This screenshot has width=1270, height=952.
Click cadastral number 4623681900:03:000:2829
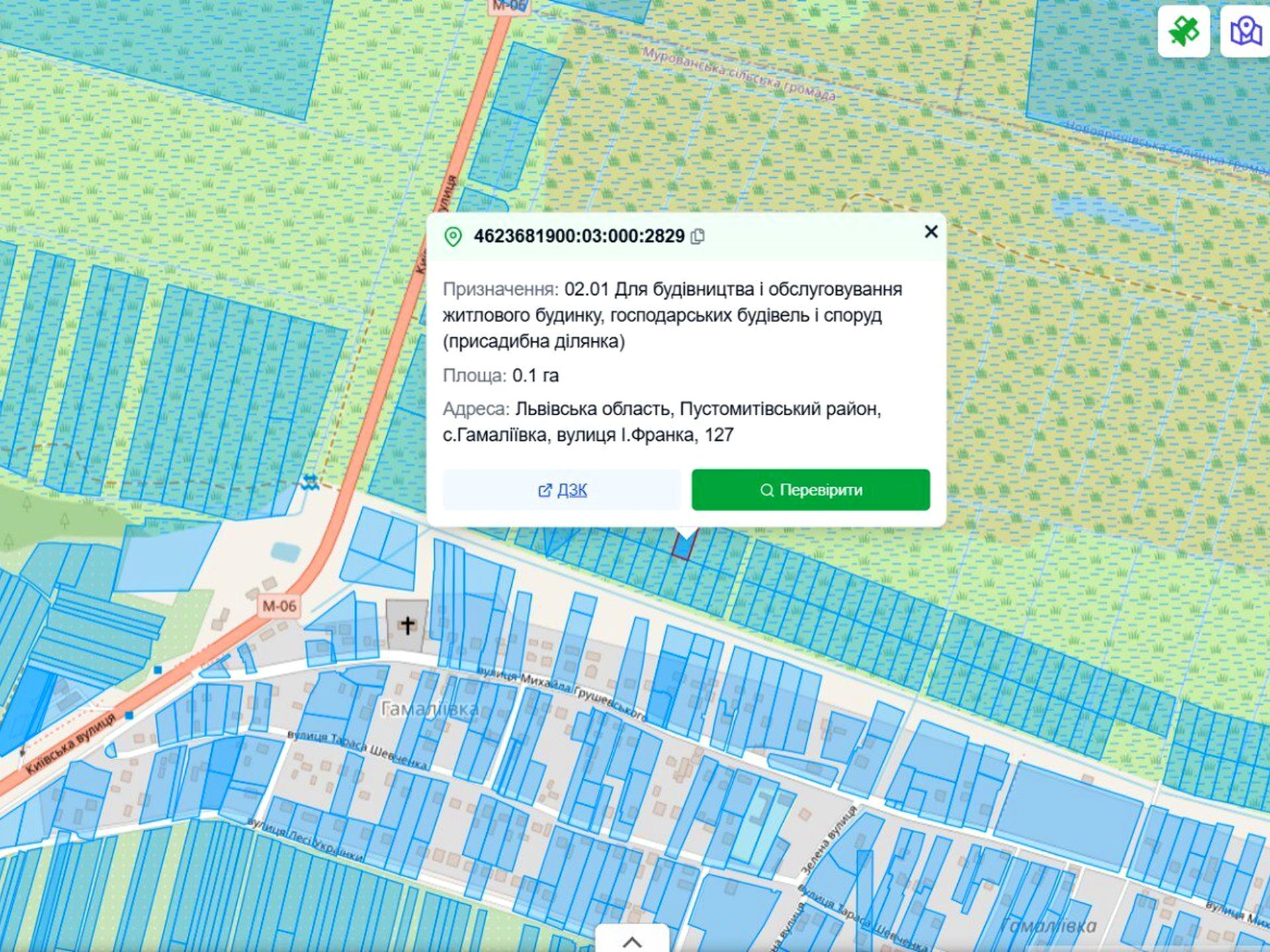(579, 236)
